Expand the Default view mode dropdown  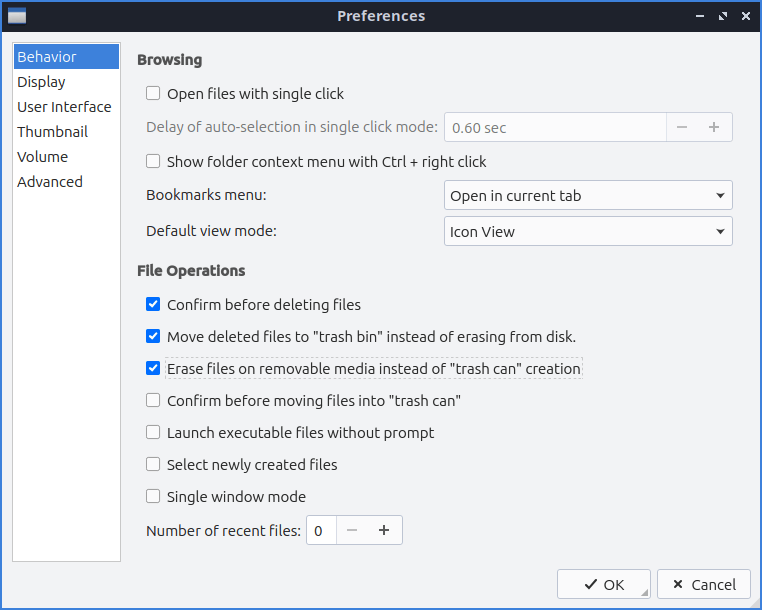(x=588, y=232)
